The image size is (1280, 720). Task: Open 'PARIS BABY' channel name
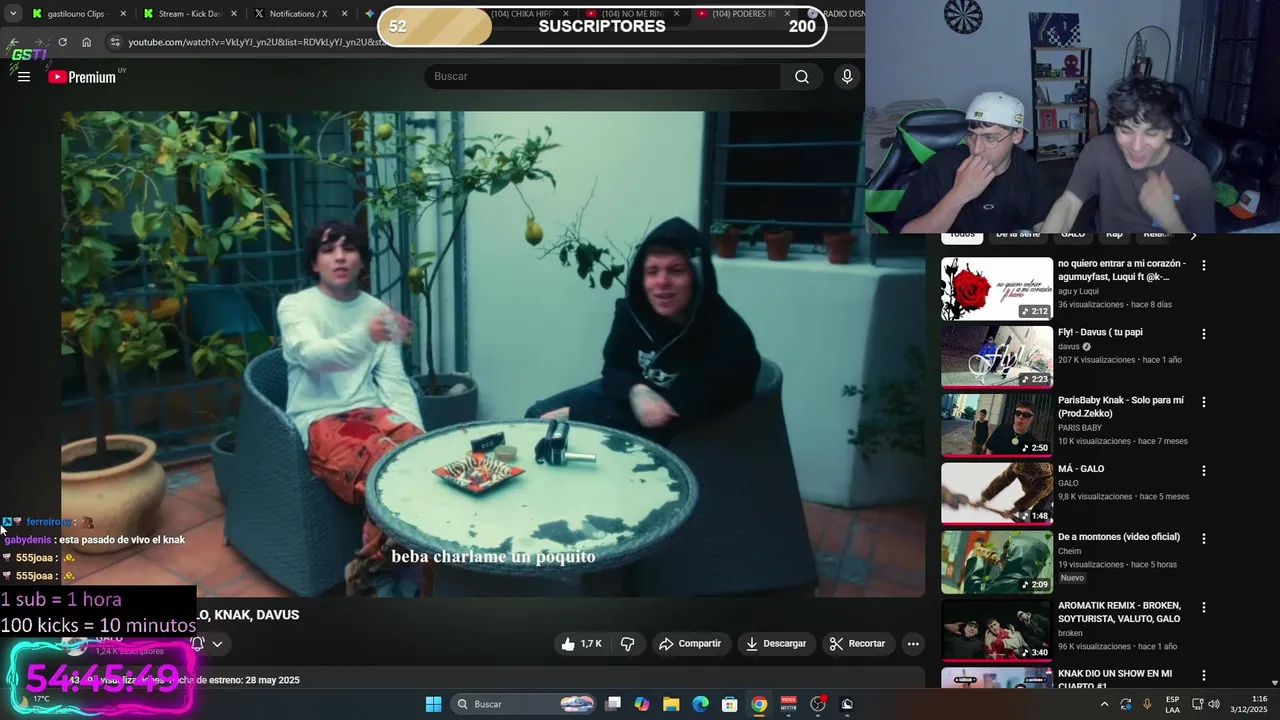[1080, 428]
